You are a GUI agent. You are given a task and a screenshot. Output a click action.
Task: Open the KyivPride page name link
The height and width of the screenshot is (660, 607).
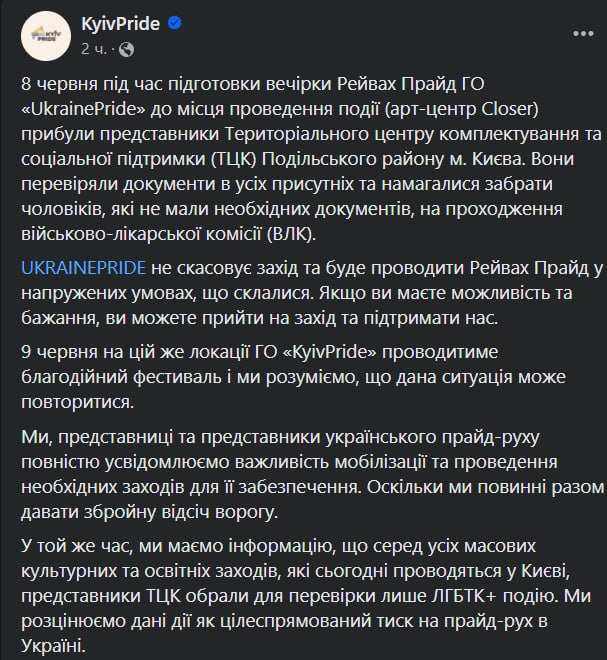point(115,24)
